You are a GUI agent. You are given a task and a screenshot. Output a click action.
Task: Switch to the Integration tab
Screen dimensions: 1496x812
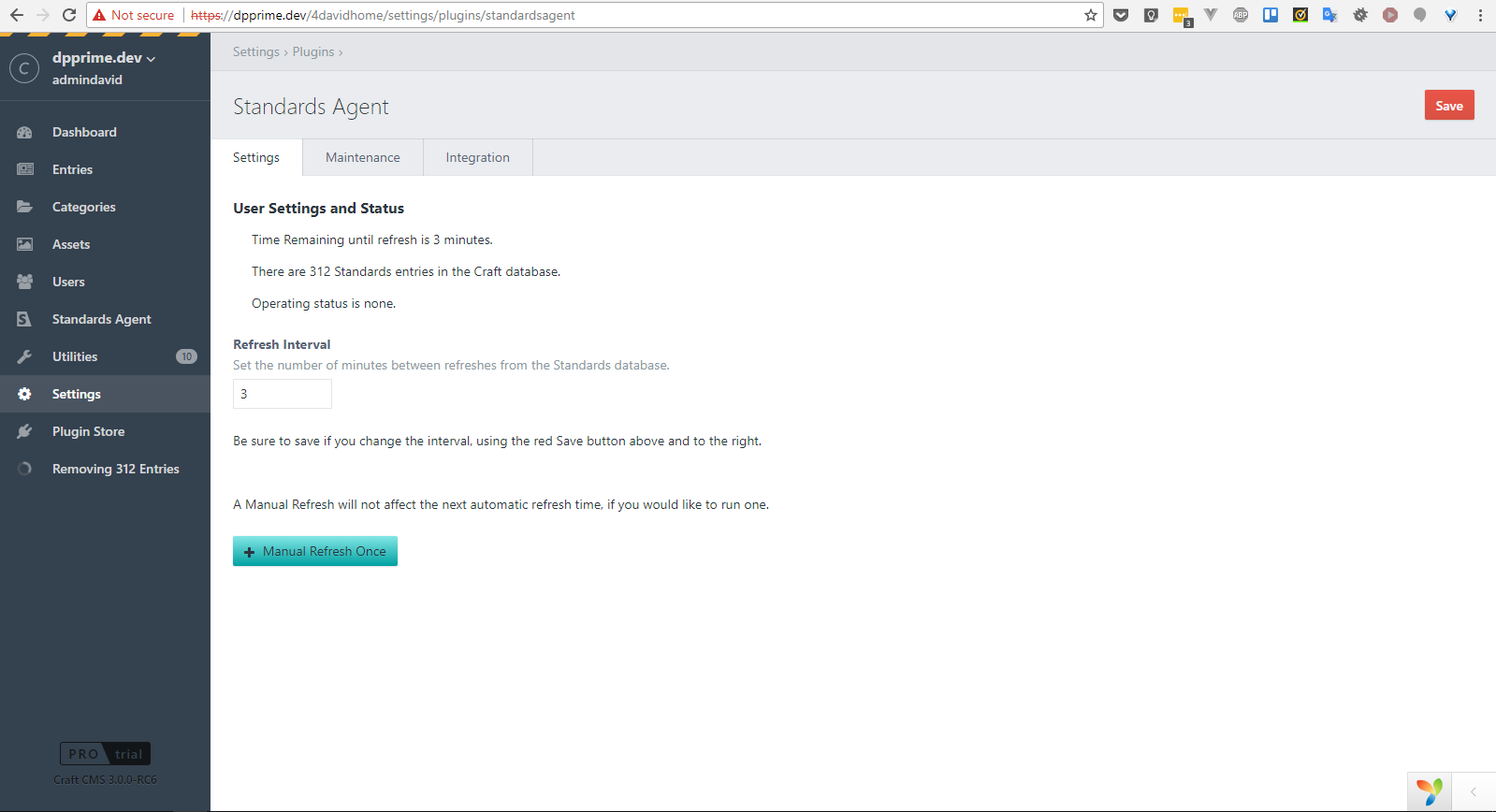(x=478, y=157)
